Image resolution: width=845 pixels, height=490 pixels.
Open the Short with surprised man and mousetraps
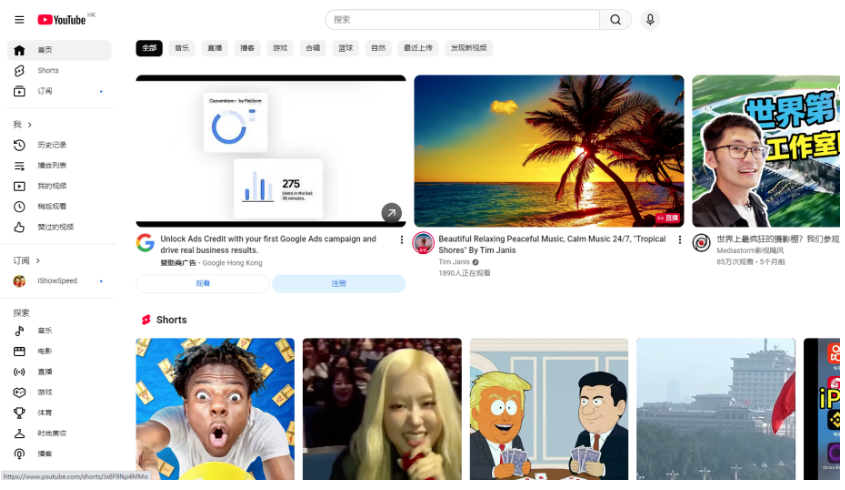(x=215, y=409)
